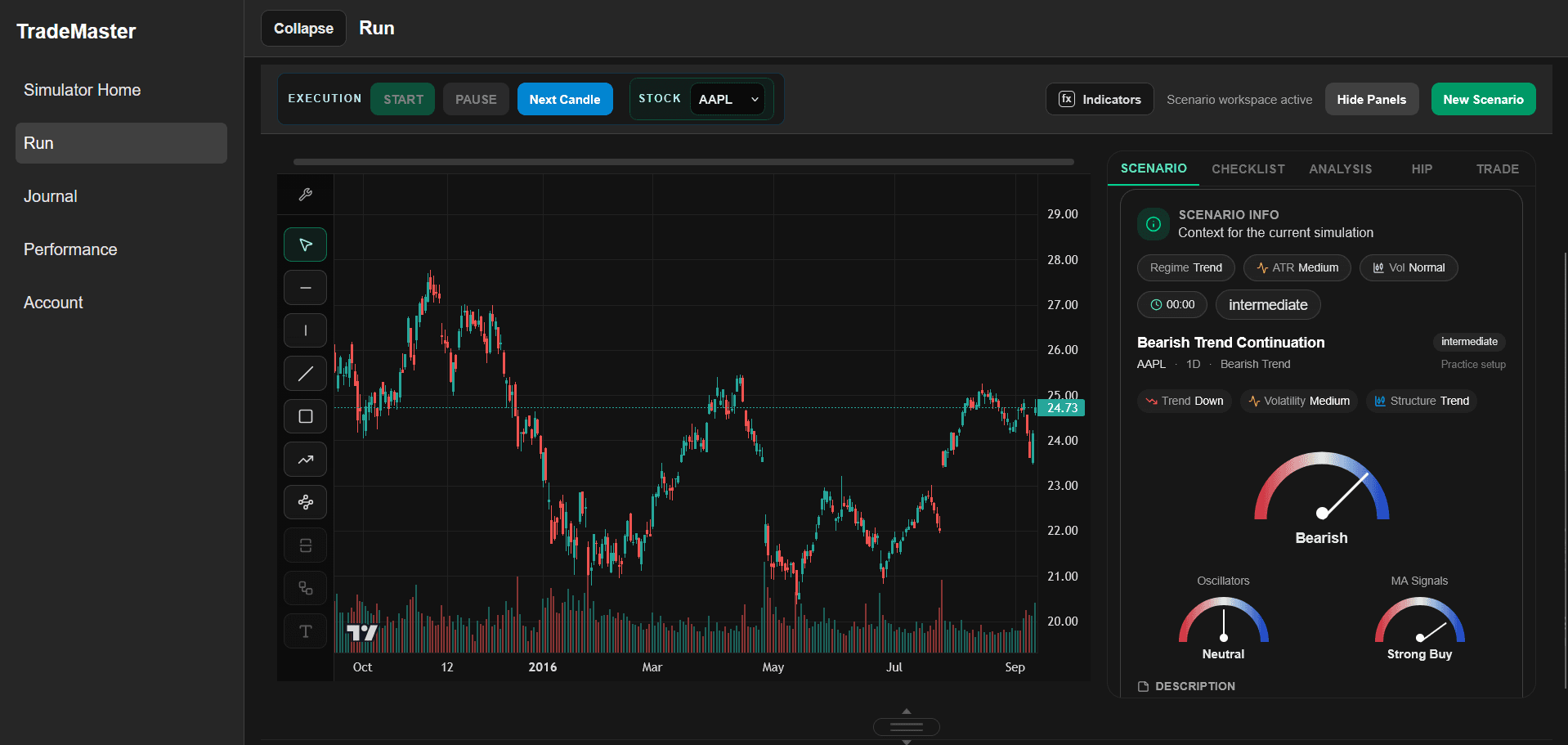
Task: Click the Scenario workspace active status text
Action: 1239,100
